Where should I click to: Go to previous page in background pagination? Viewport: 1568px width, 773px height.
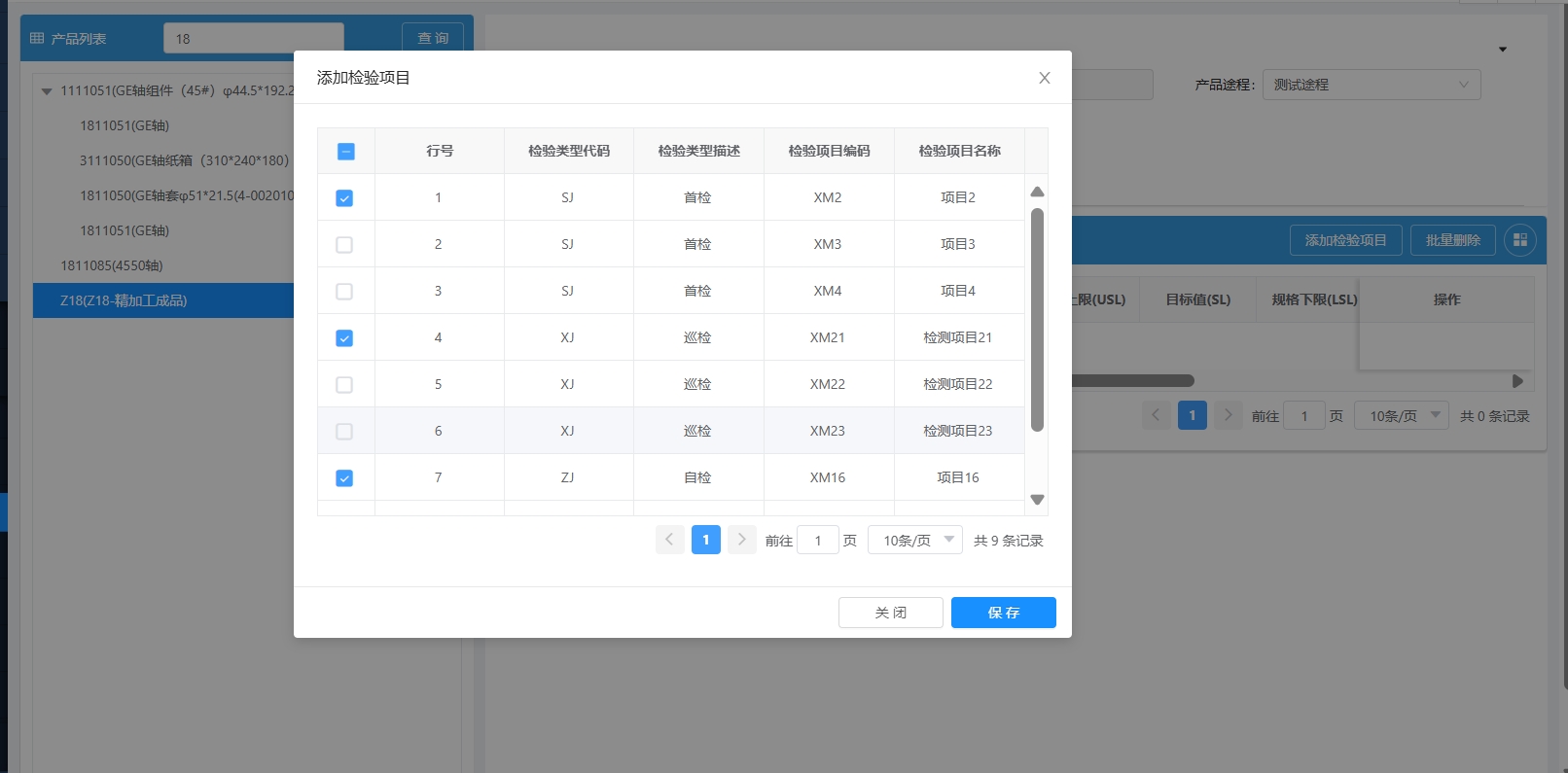(x=1156, y=415)
